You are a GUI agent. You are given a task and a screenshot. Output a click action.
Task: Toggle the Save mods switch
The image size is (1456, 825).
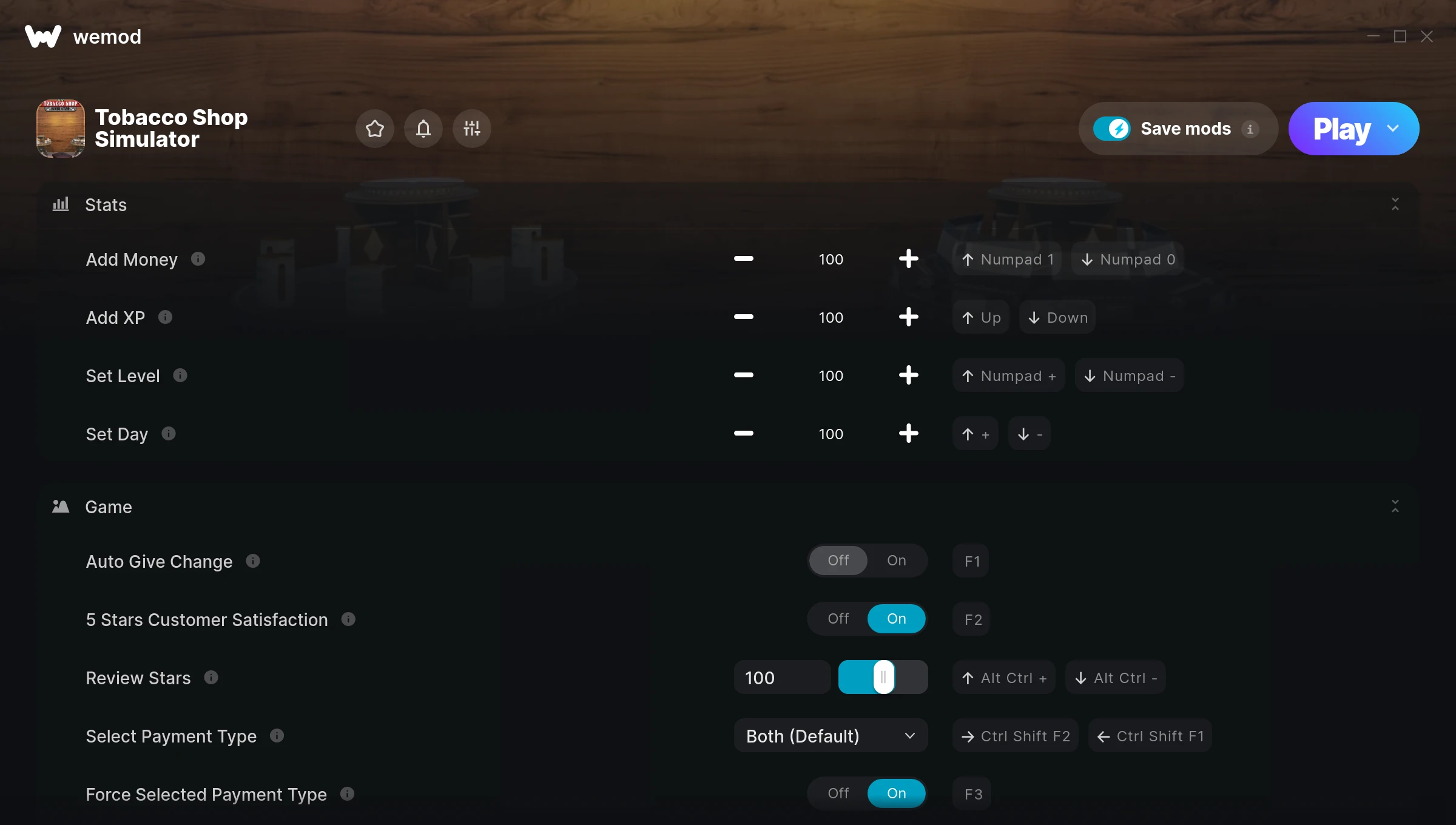pyautogui.click(x=1111, y=129)
